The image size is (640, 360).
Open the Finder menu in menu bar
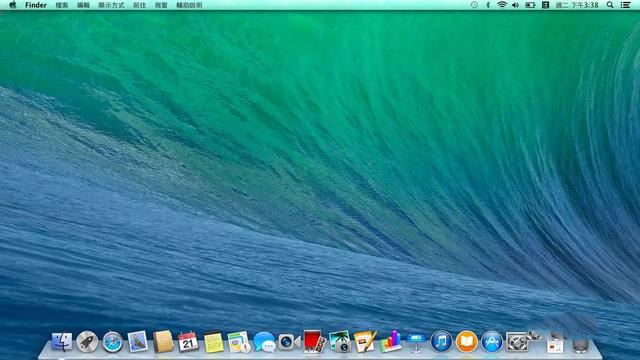pyautogui.click(x=36, y=5)
